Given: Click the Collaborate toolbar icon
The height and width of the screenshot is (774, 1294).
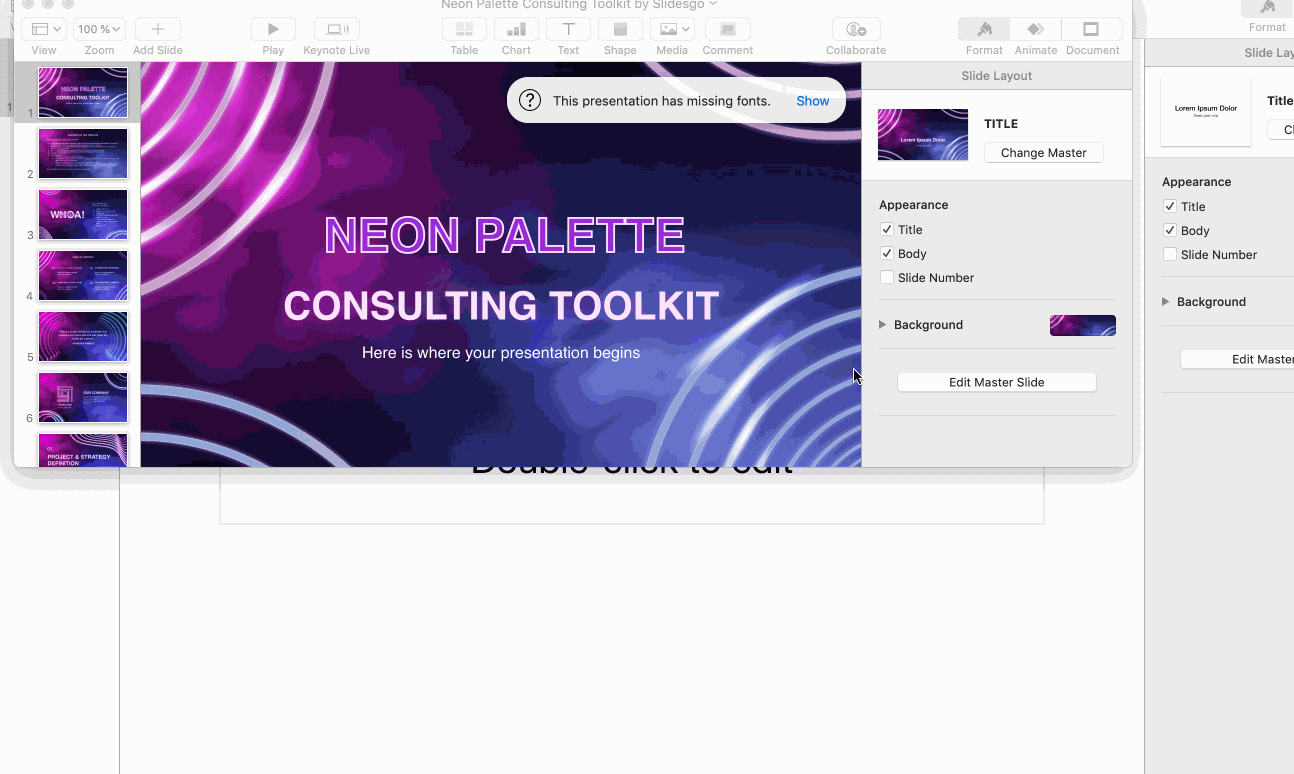Looking at the screenshot, I should 856,30.
